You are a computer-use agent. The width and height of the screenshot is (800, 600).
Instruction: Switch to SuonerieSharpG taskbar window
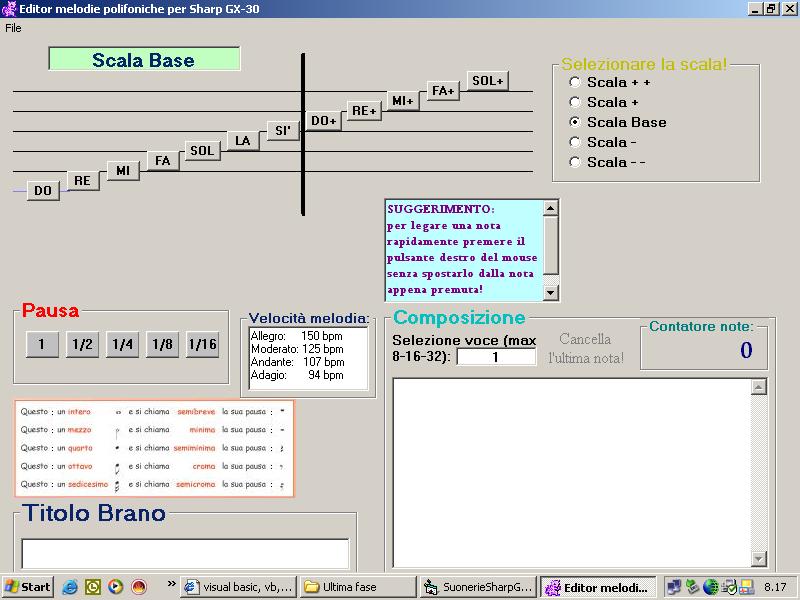coord(477,587)
